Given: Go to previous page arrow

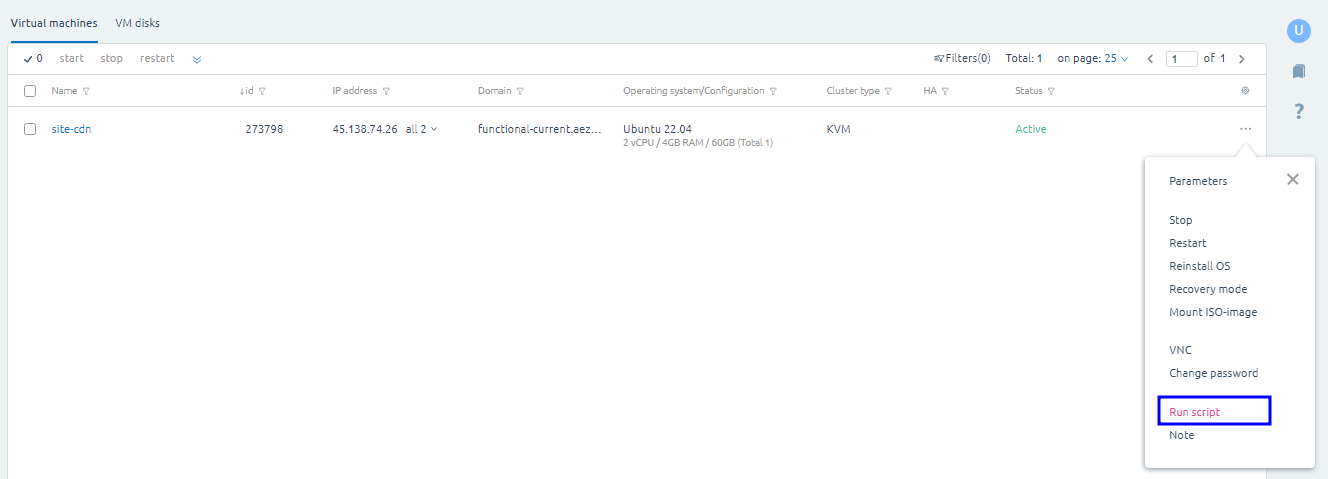Looking at the screenshot, I should [1150, 59].
